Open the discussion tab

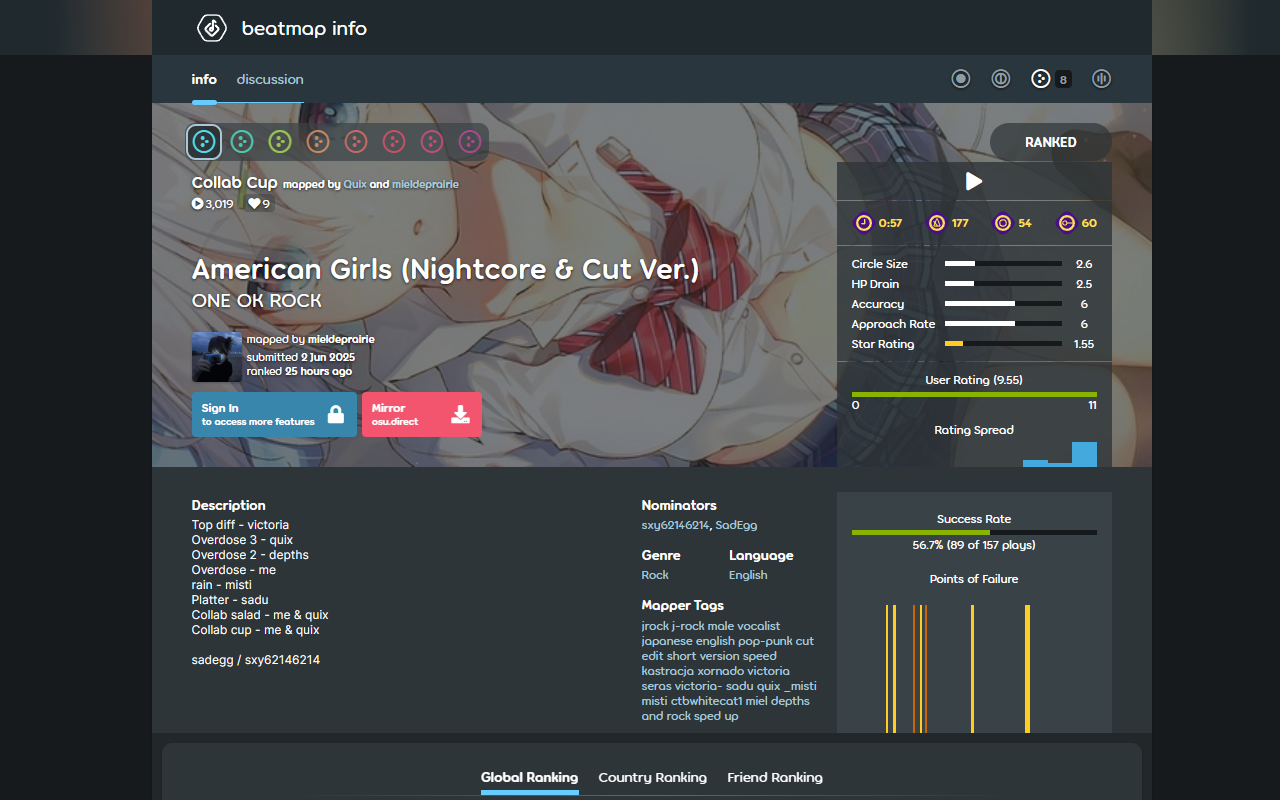270,79
